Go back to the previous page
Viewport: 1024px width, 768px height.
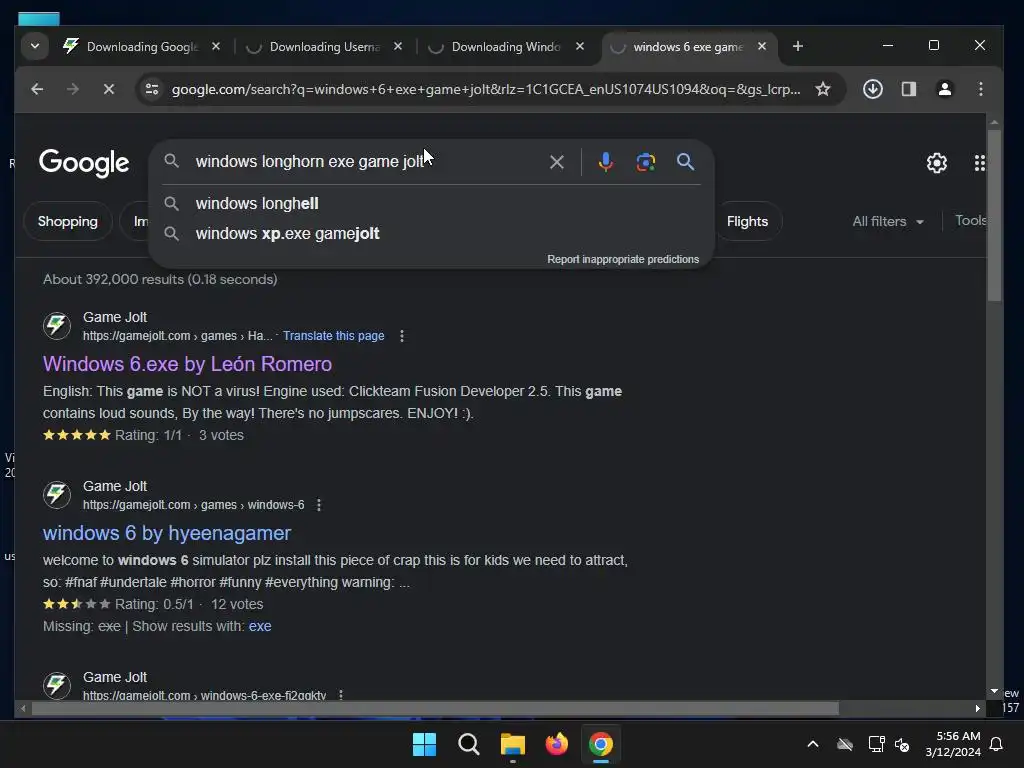pyautogui.click(x=37, y=89)
